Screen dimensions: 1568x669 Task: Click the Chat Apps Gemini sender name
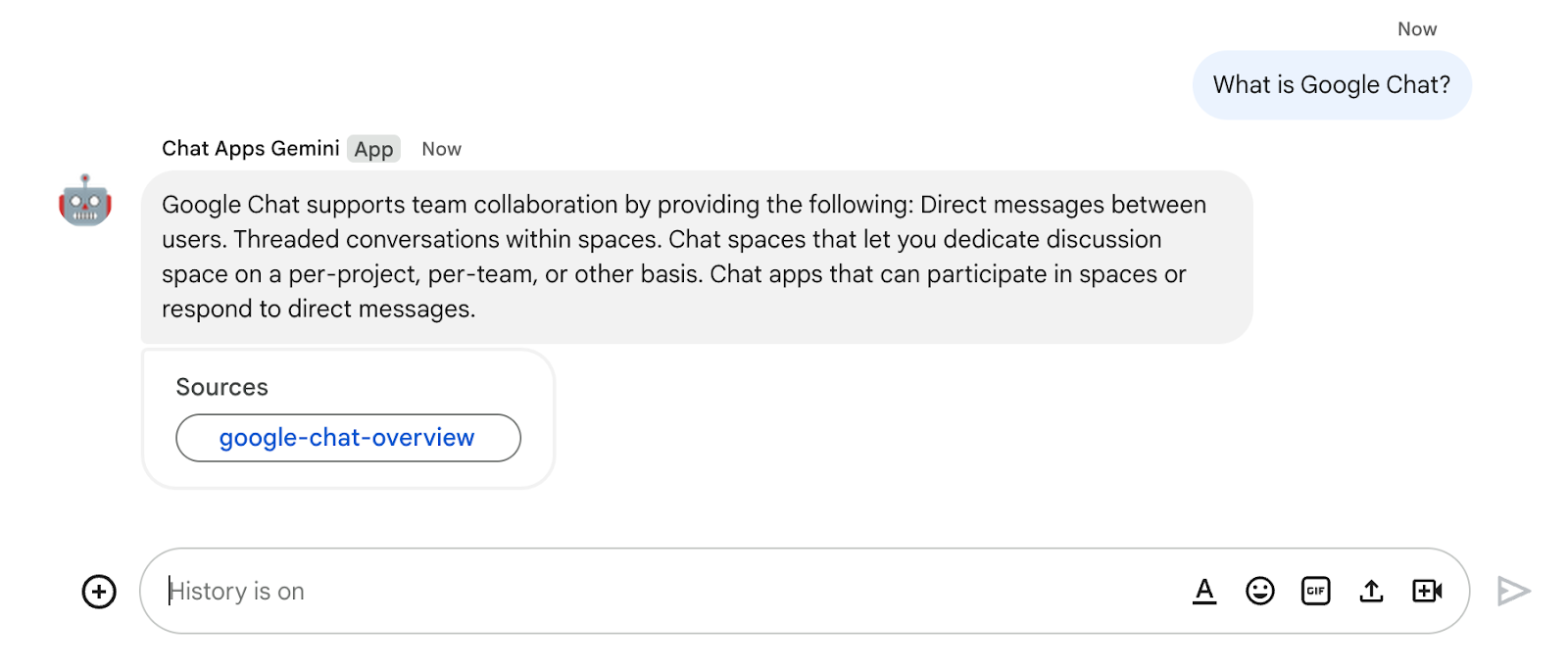(251, 149)
